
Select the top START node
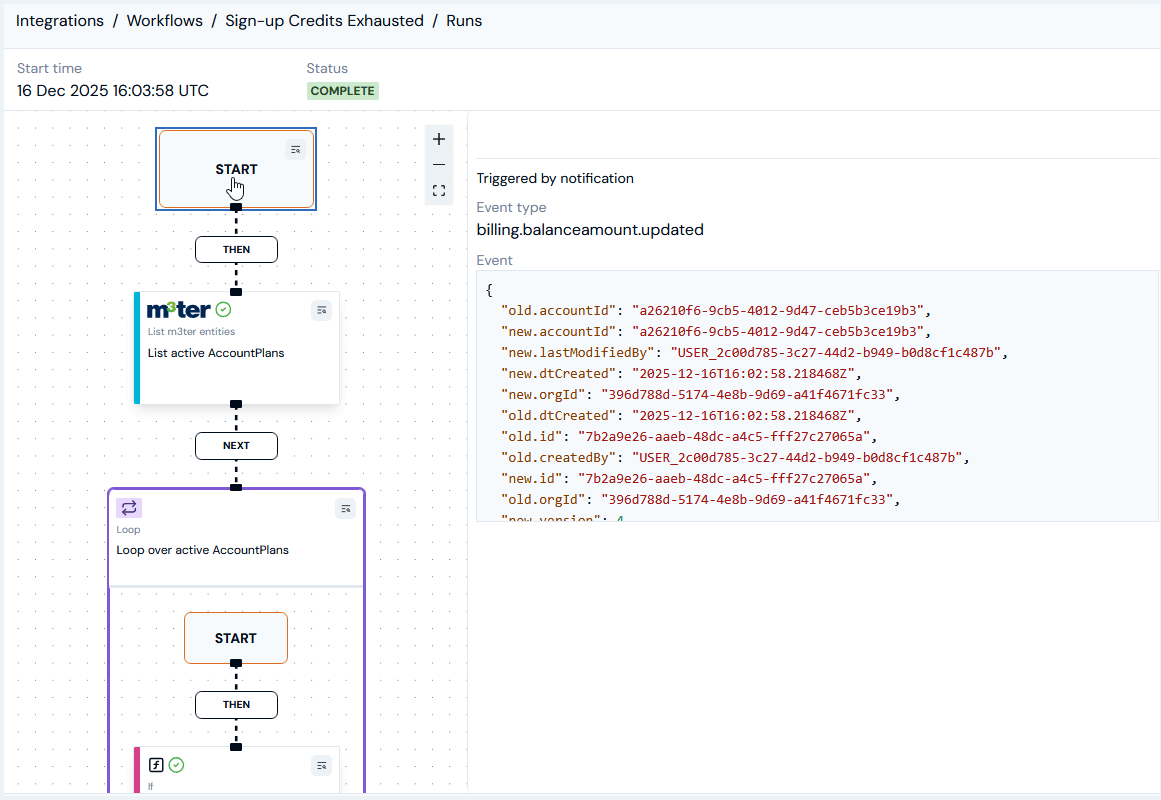pyautogui.click(x=236, y=169)
